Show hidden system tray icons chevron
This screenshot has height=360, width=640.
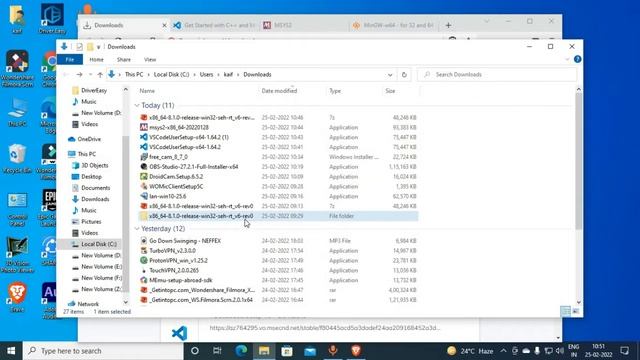pyautogui.click(x=503, y=351)
